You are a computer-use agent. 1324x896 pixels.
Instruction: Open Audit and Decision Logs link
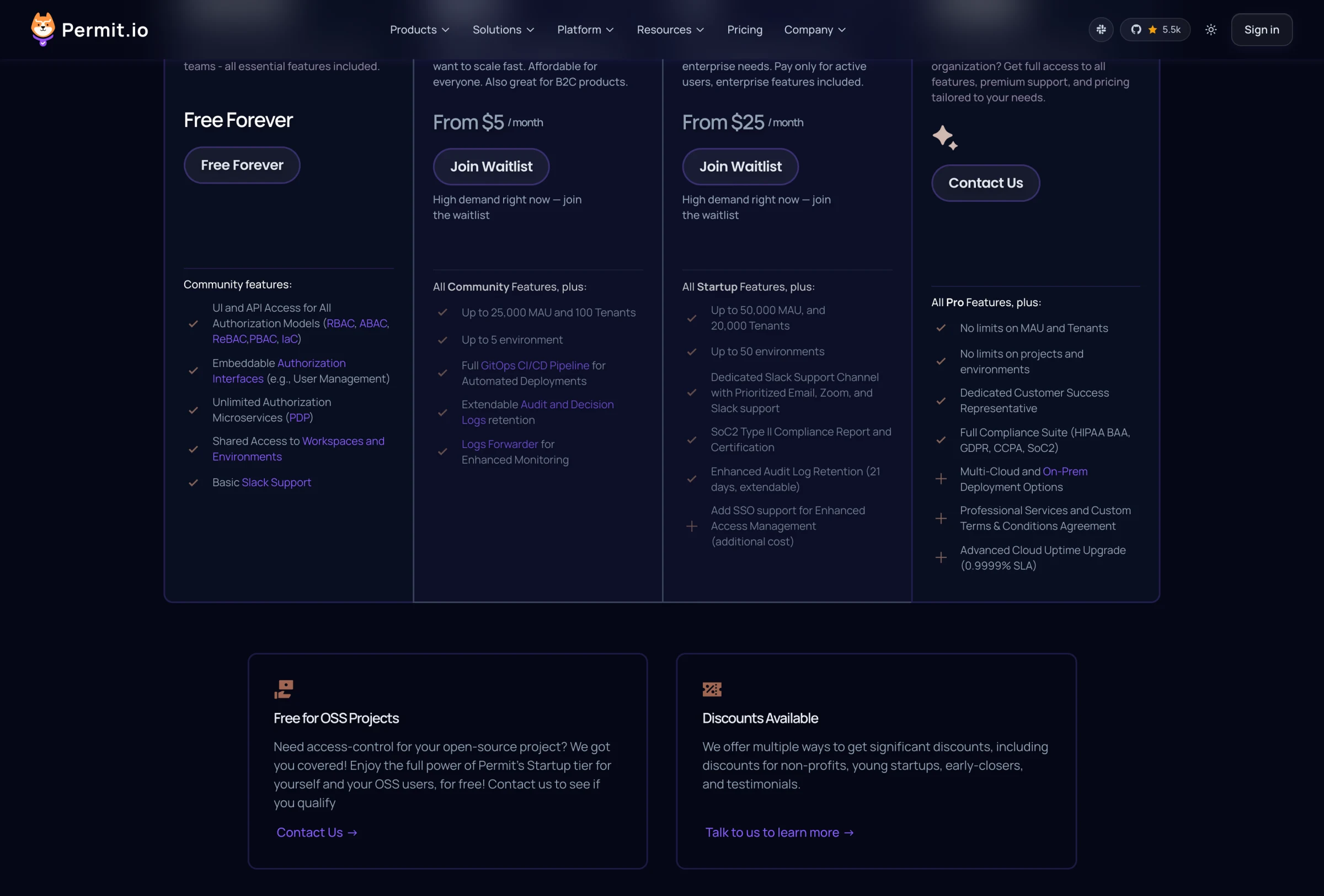[x=537, y=412]
